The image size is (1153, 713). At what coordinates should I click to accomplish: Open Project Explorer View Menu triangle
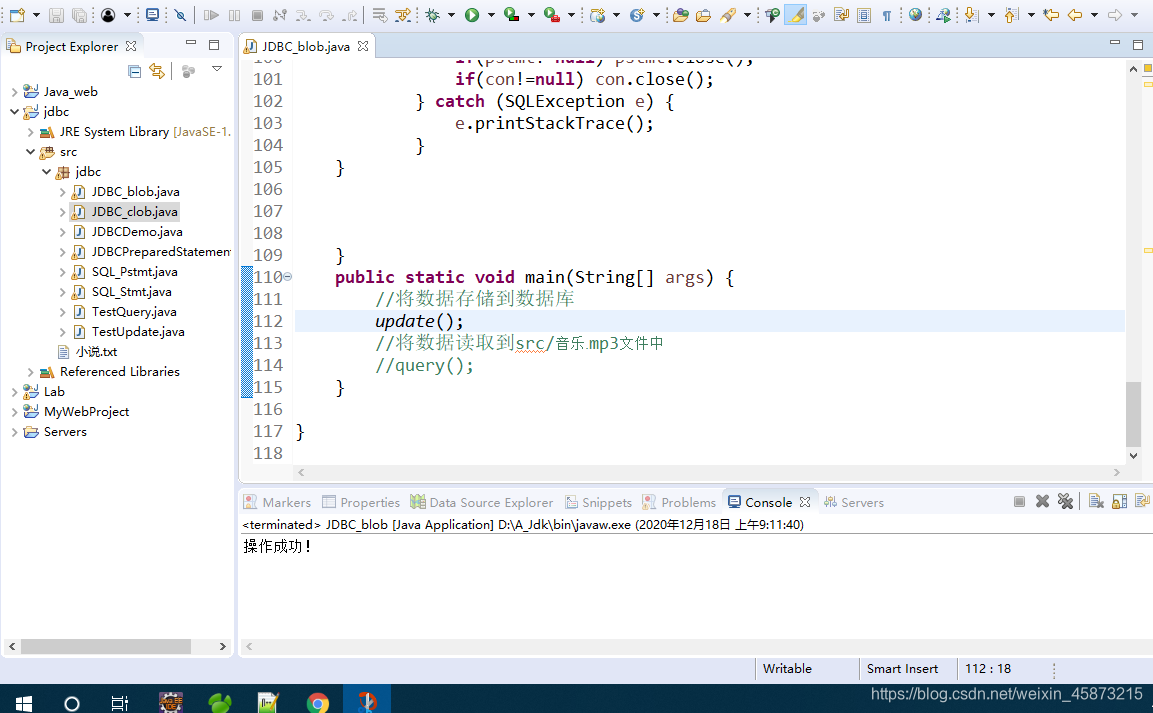217,69
